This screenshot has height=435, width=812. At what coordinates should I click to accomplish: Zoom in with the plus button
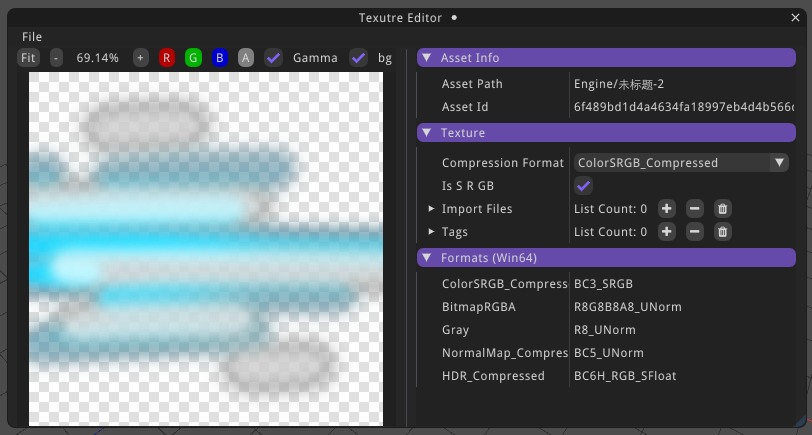140,57
